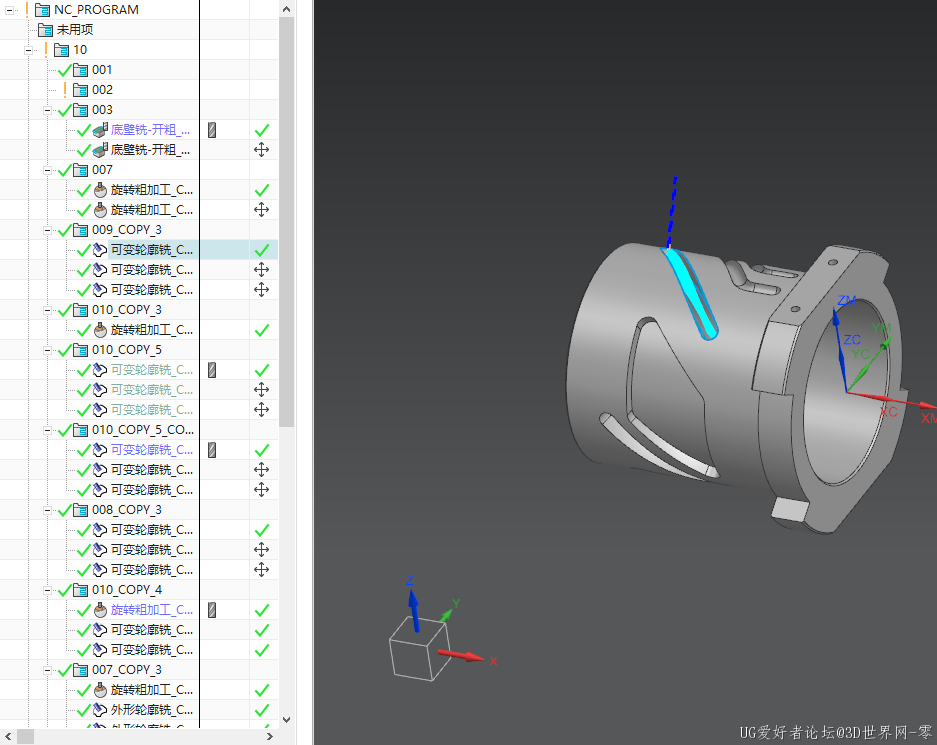Click the first rotary roughing operation icon under 007
937x745 pixels.
click(100, 190)
